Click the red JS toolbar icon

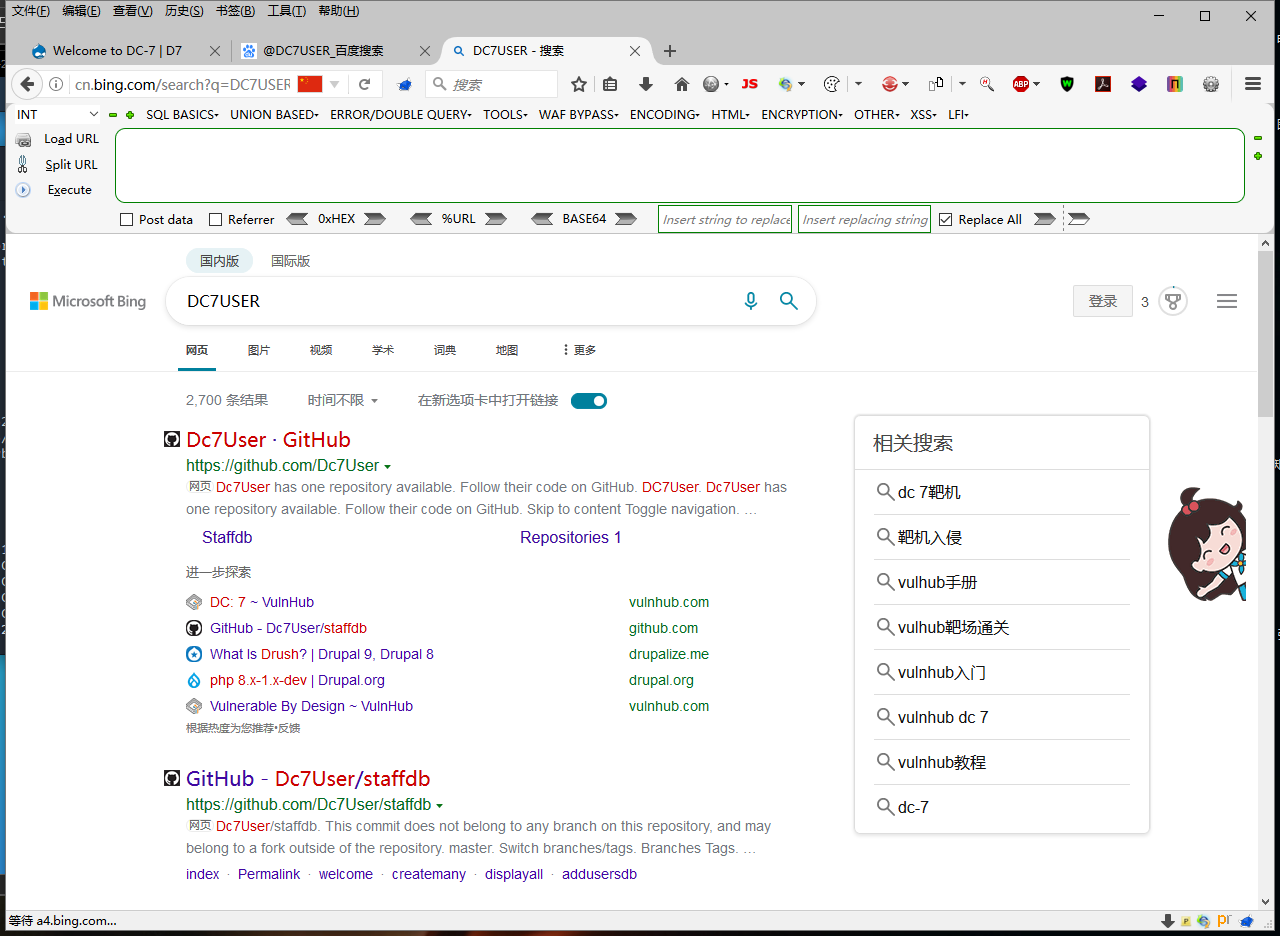point(749,84)
